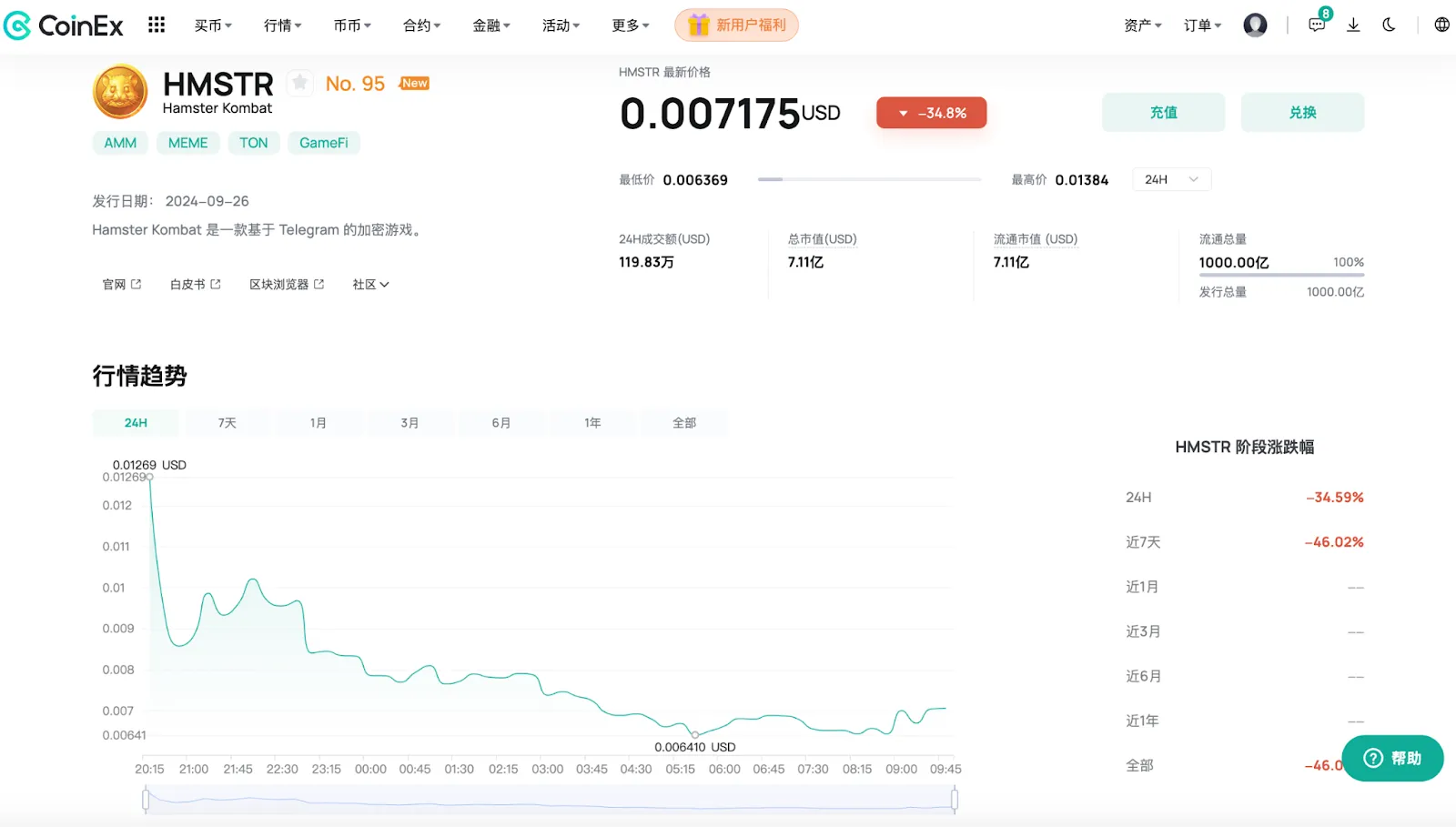Click the 充值 deposit button
Screen dimensions: 1456x827
(x=1164, y=113)
